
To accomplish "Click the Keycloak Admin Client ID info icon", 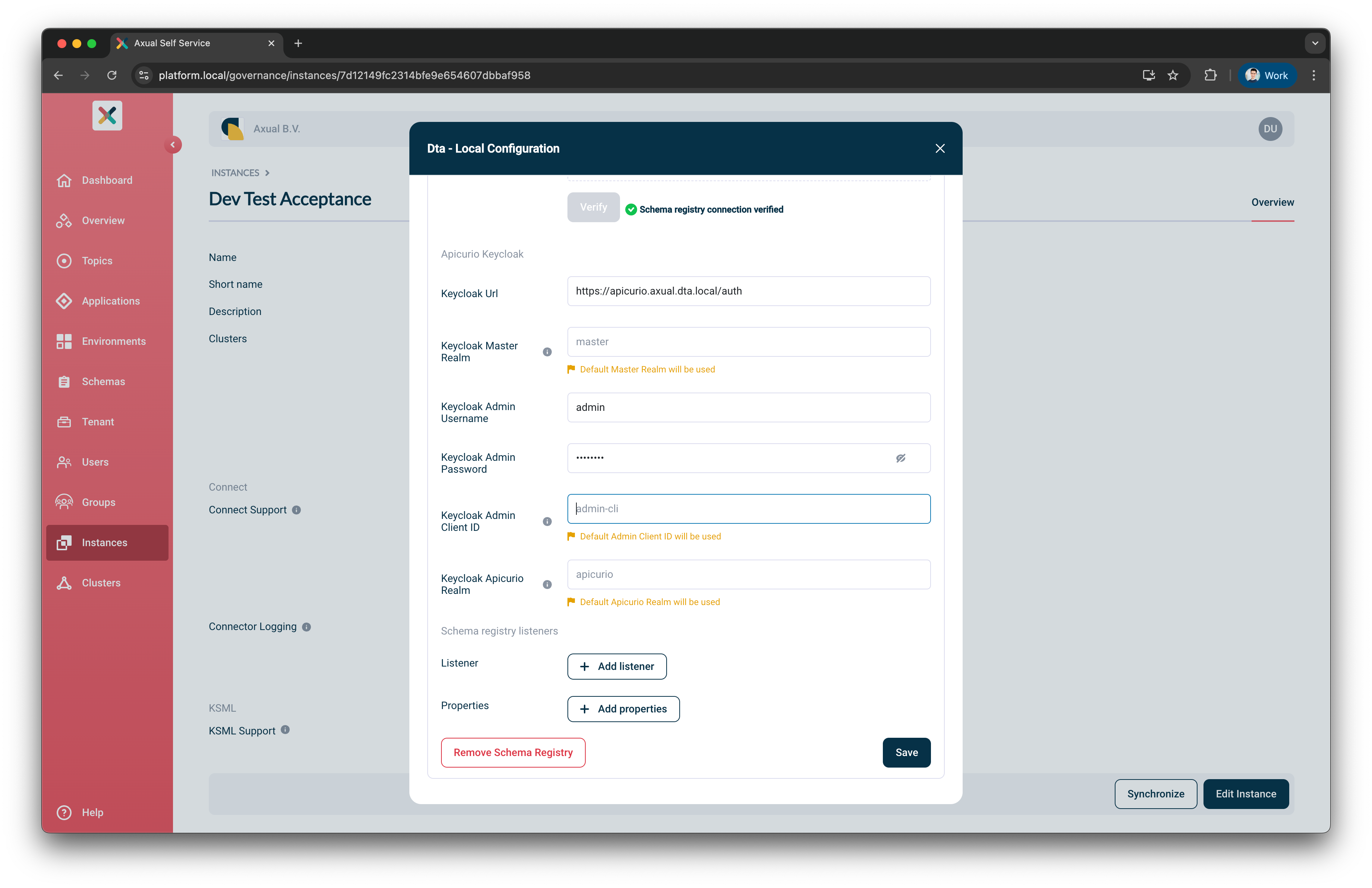I will 547,521.
